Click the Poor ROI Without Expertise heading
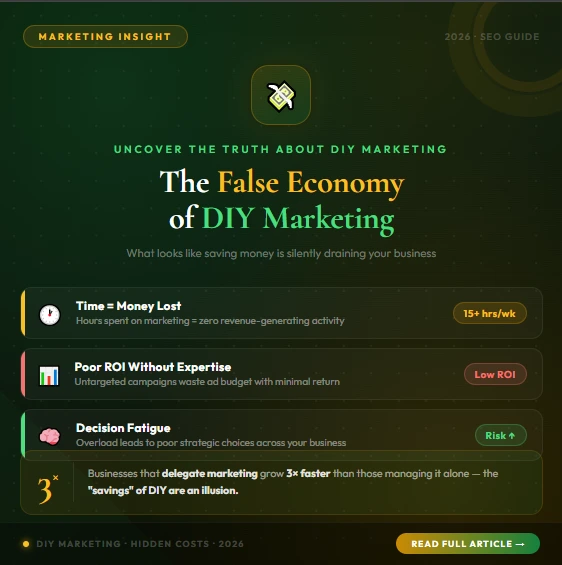The width and height of the screenshot is (562, 565). (x=153, y=367)
